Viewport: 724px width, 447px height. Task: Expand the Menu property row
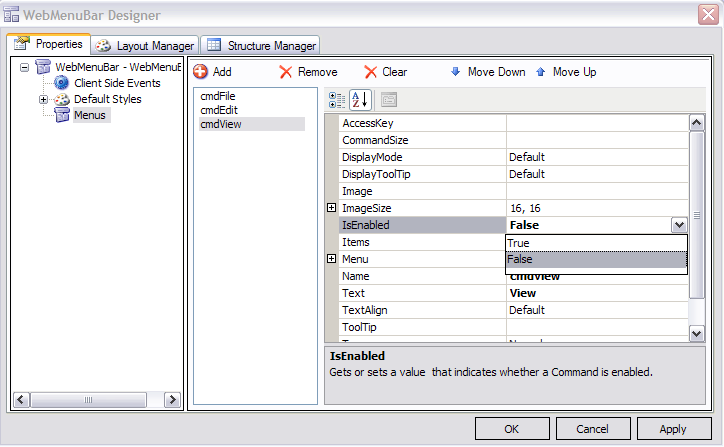332,259
